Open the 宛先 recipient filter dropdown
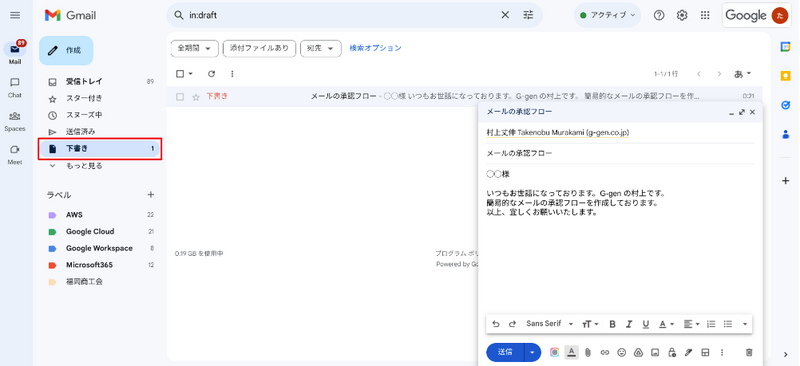This screenshot has height=366, width=800. [x=321, y=48]
